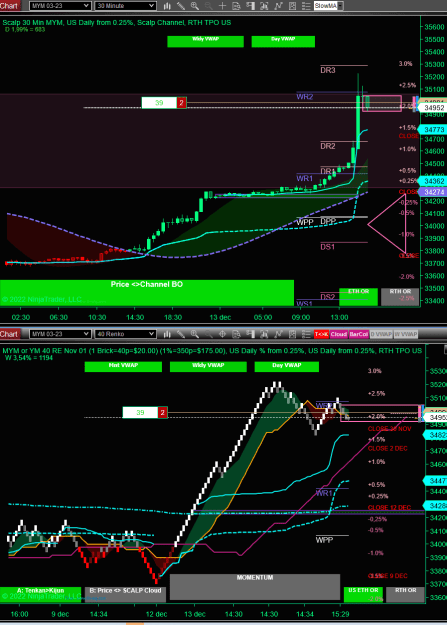Toggle Wkly VWAP button on 30 Minute chart
The height and width of the screenshot is (625, 447).
[205, 41]
